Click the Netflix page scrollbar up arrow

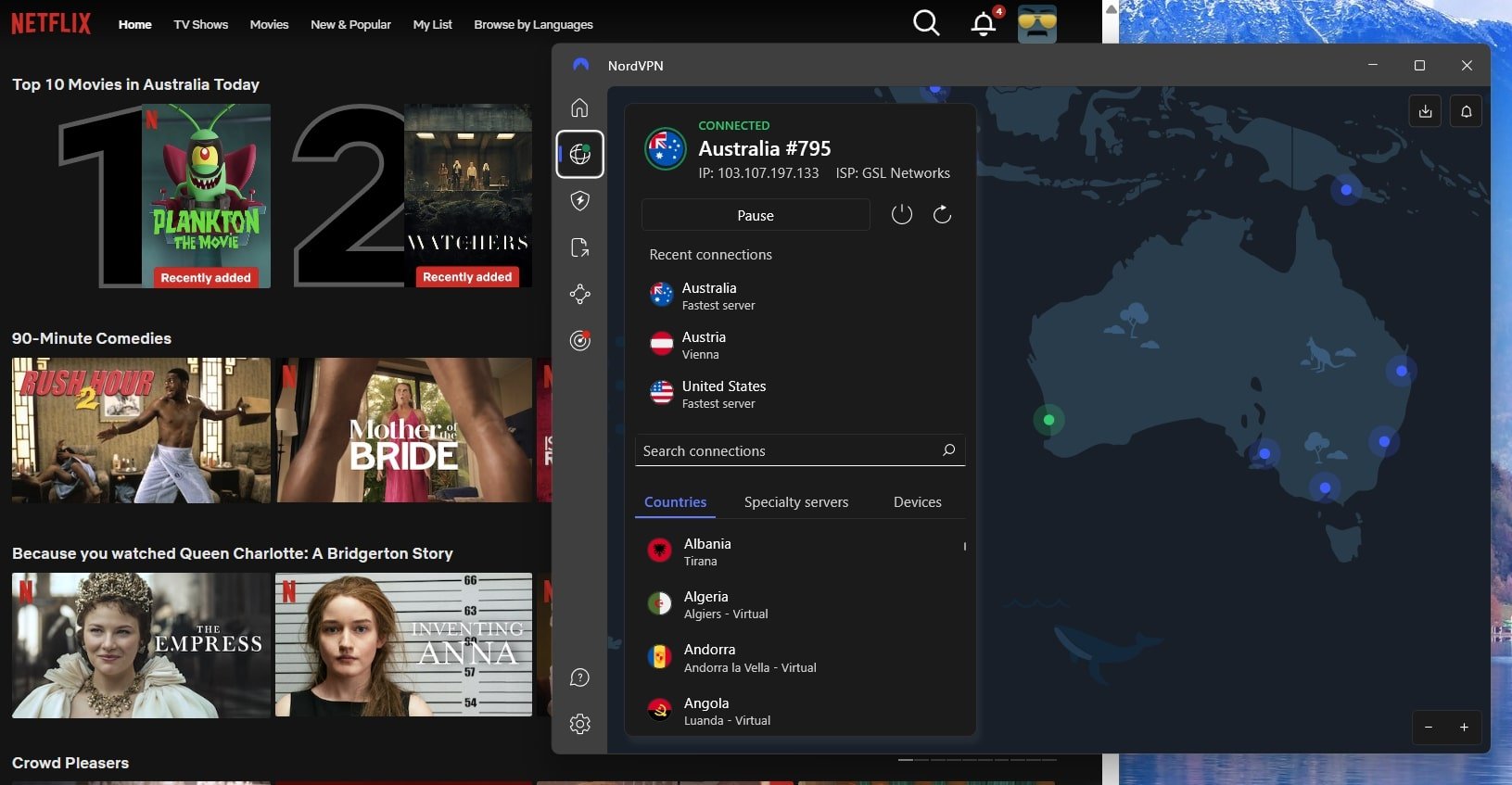tap(1111, 8)
